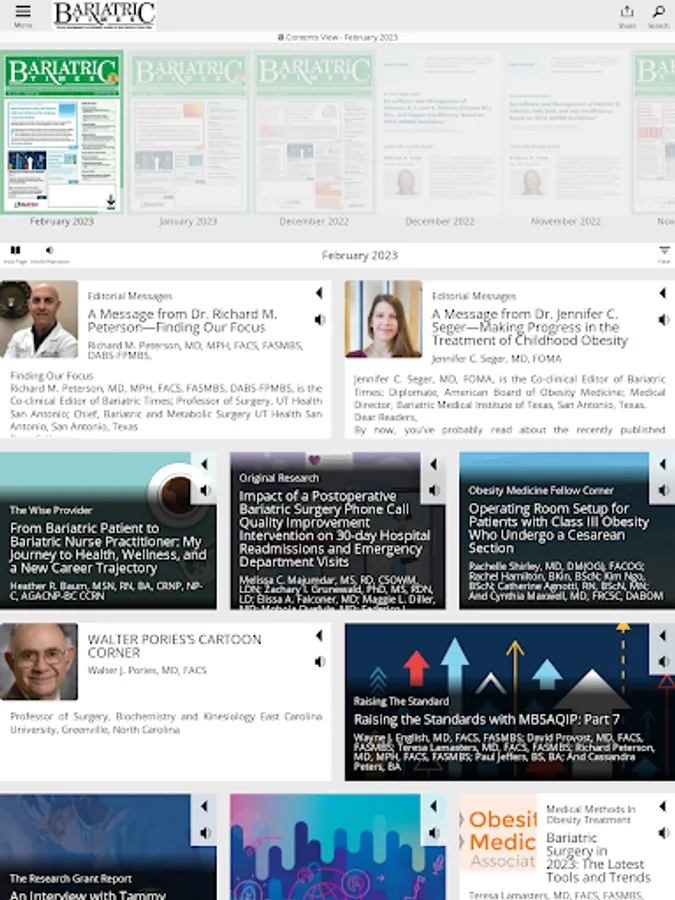Viewport: 675px width, 900px height.
Task: Select first December 2022 Bariatric Times cover
Action: pos(314,132)
